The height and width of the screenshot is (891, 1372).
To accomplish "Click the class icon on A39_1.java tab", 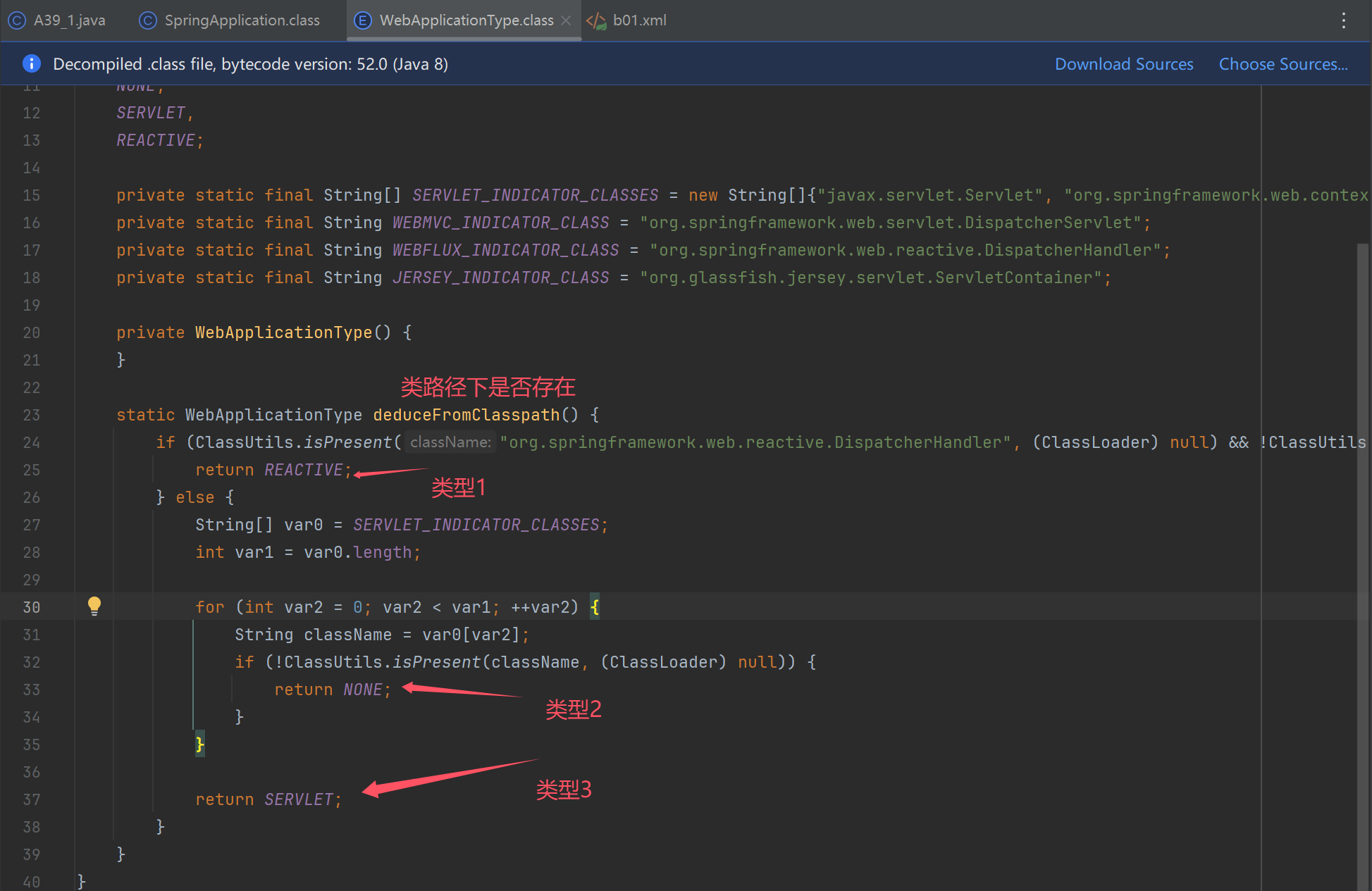I will point(17,20).
